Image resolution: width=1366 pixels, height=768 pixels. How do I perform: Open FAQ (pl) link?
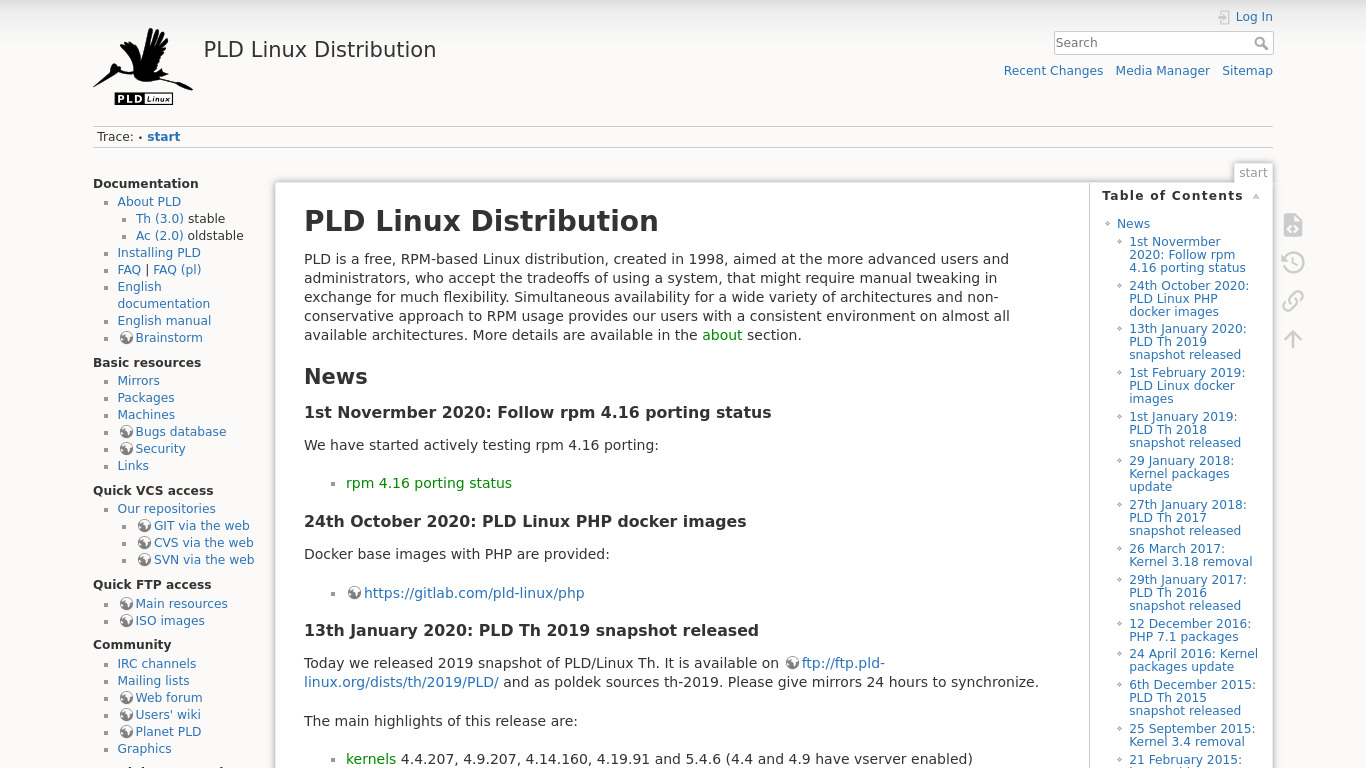[x=177, y=270]
